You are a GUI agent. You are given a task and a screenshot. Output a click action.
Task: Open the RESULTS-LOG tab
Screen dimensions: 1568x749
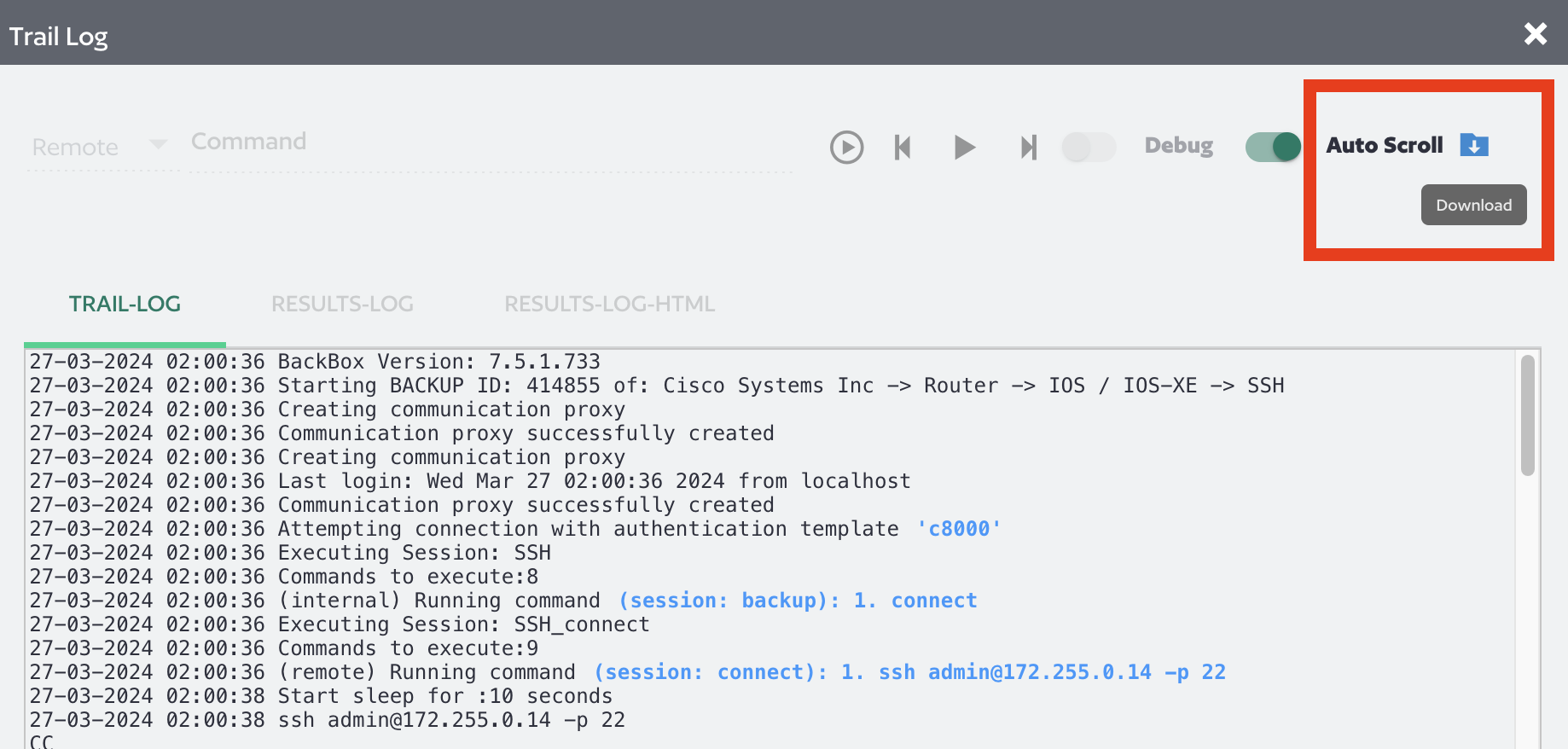tap(342, 305)
